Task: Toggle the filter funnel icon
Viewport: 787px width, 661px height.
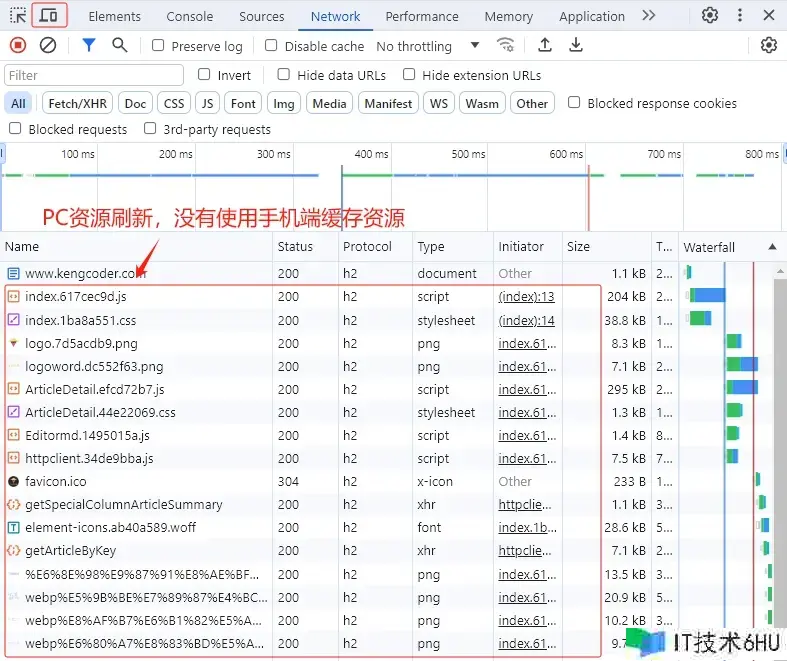Action: pyautogui.click(x=89, y=45)
